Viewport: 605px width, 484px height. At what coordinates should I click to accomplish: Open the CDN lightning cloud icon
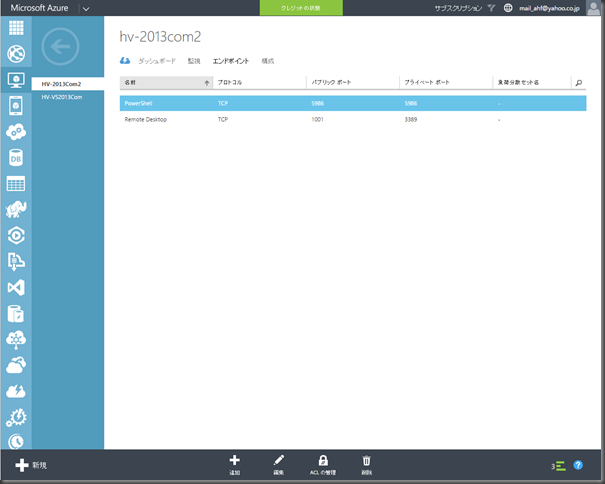16,391
